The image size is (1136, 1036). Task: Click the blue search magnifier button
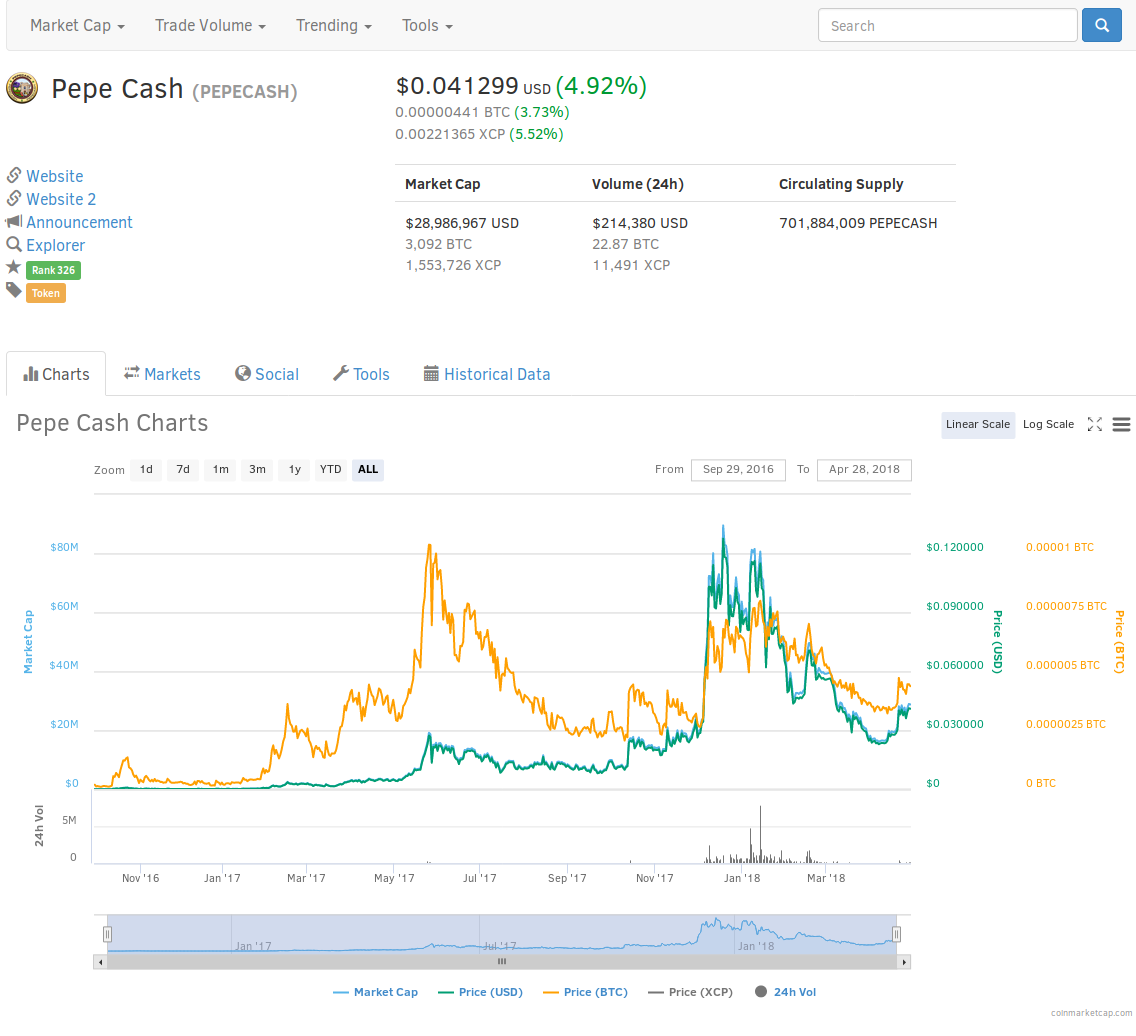pyautogui.click(x=1101, y=25)
